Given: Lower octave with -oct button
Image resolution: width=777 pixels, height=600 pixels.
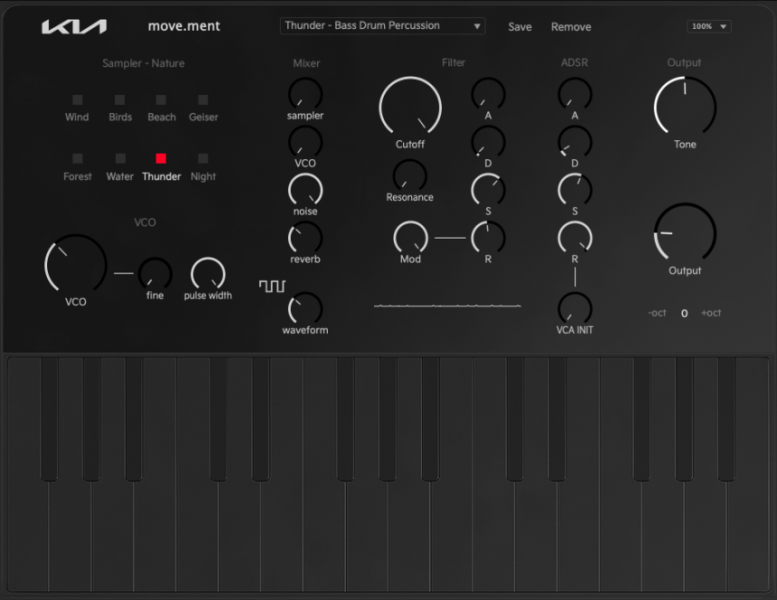Looking at the screenshot, I should click(657, 313).
